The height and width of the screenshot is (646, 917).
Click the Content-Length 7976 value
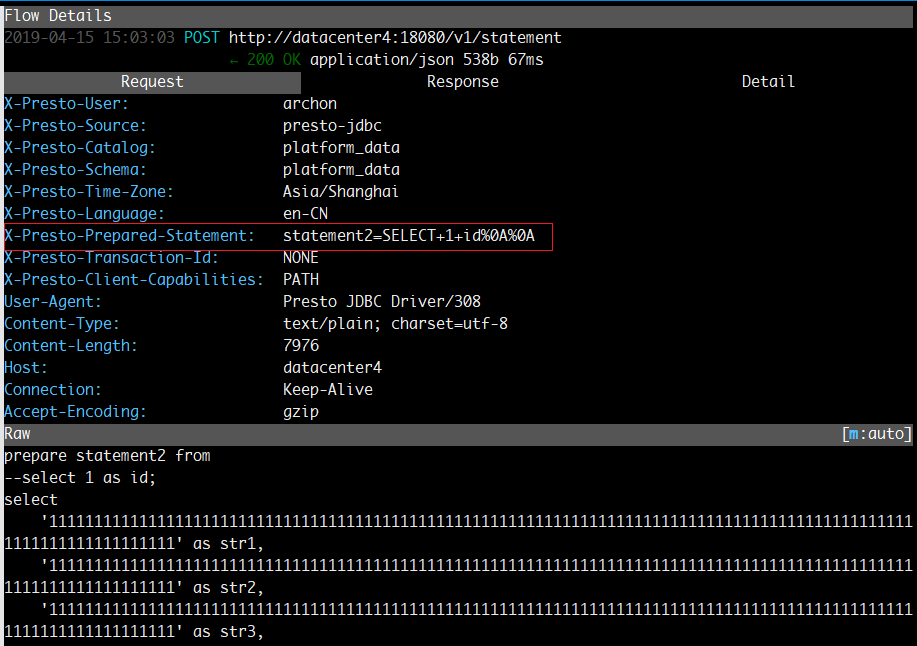point(302,345)
